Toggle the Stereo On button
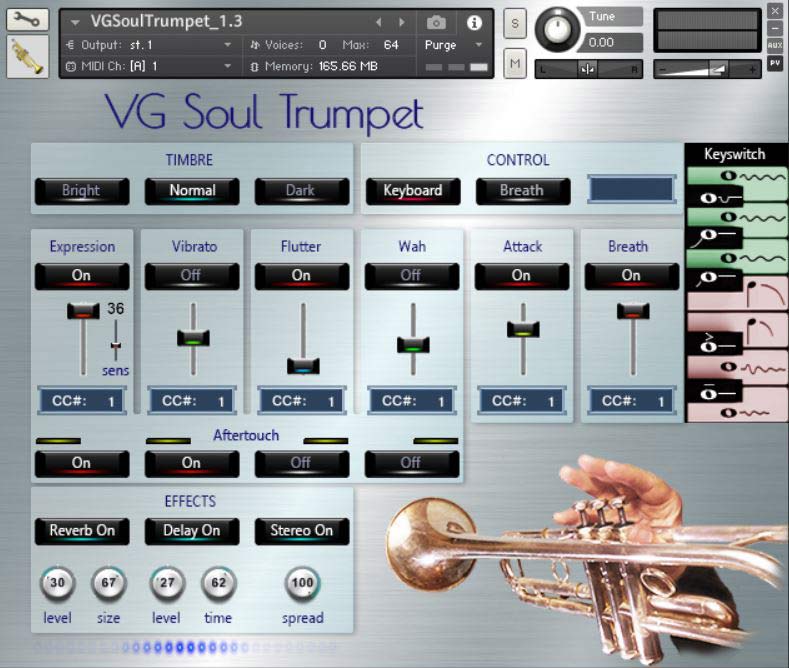Screen dimensions: 789x668 click(301, 531)
